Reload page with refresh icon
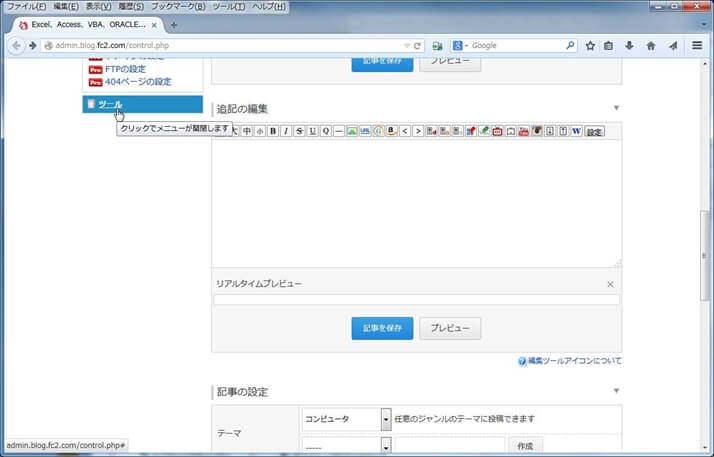 [x=417, y=46]
